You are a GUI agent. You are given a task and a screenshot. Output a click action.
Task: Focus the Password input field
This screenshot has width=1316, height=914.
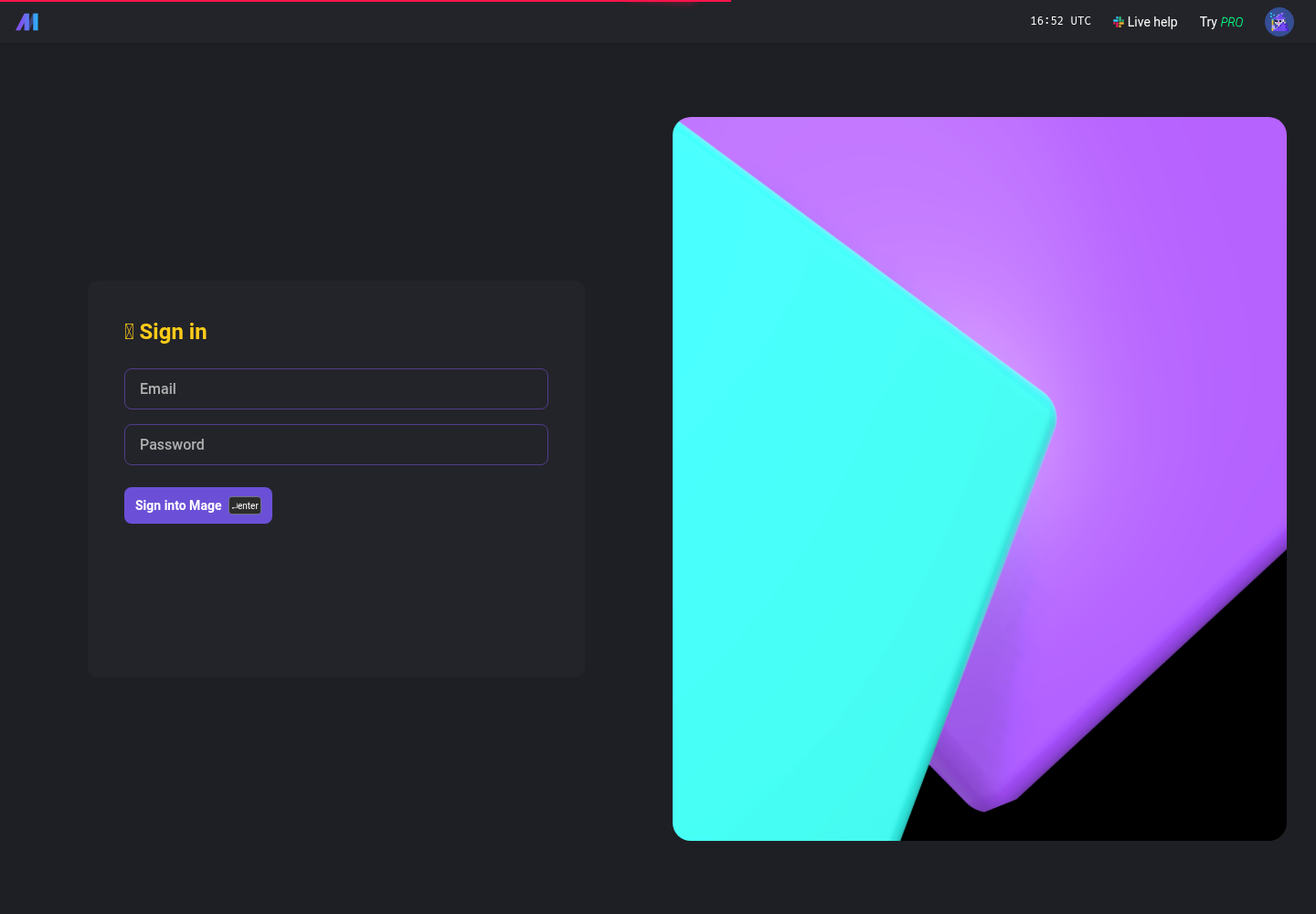336,444
